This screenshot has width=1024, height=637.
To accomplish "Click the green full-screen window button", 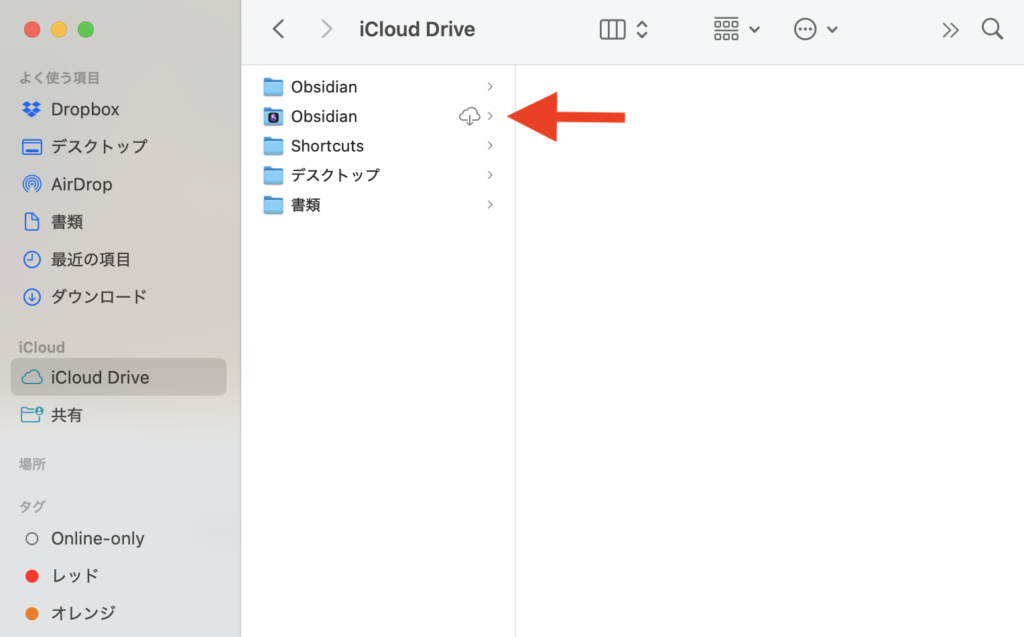I will tap(86, 29).
